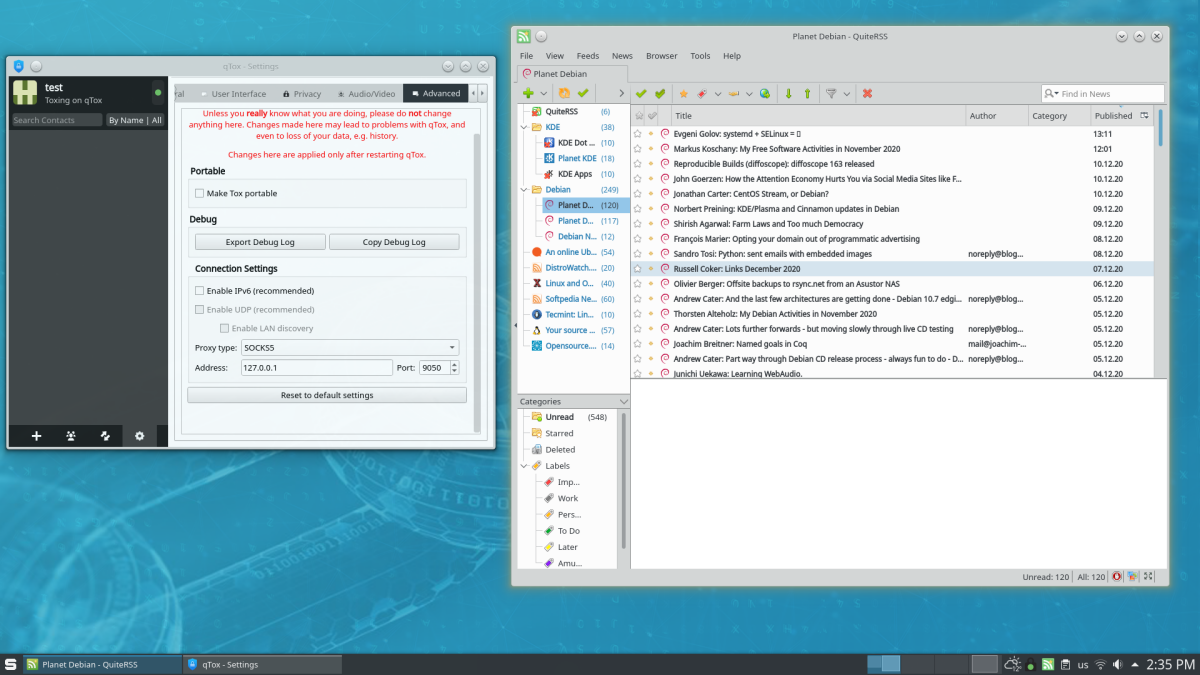Click the green down arrow next-unread icon
Image resolution: width=1200 pixels, height=675 pixels.
788,94
